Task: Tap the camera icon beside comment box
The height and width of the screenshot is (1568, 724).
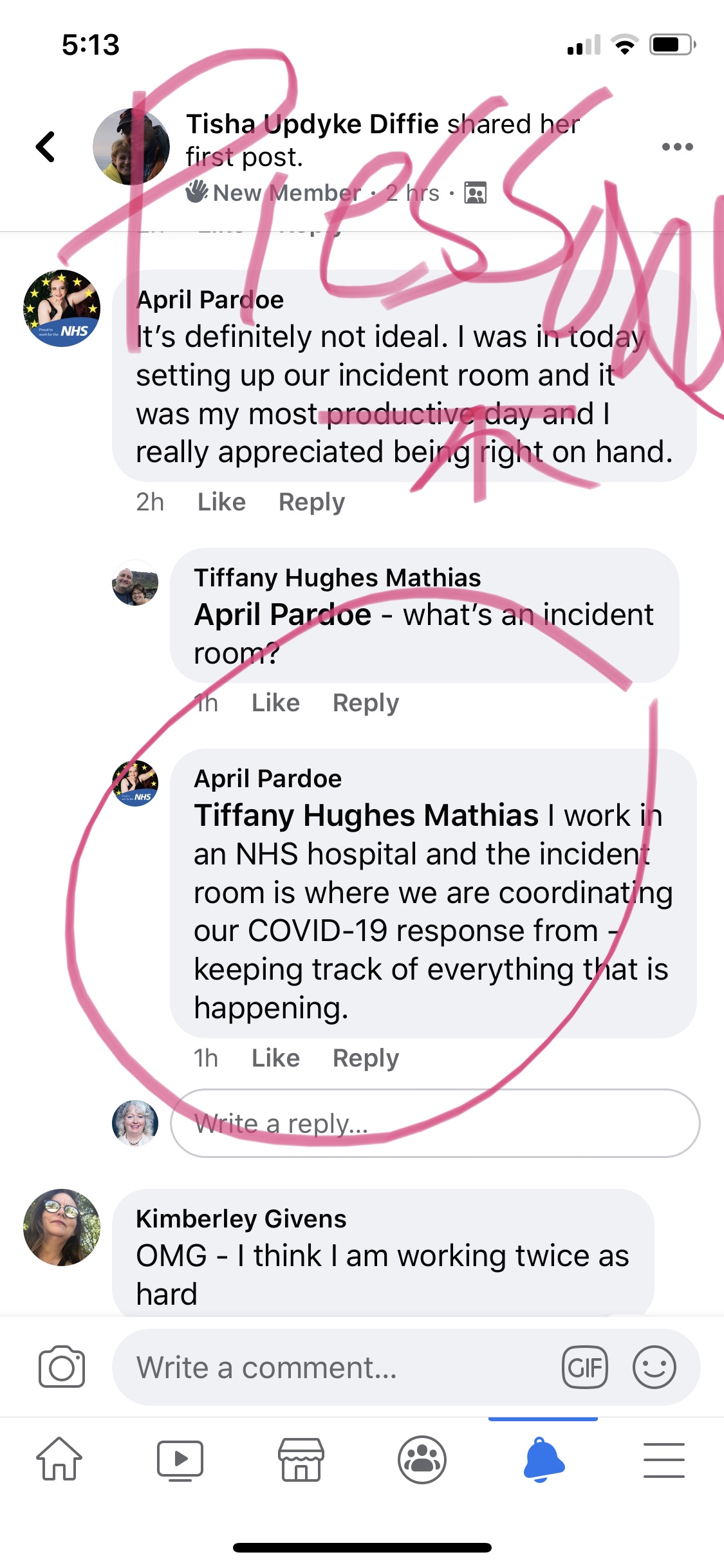Action: (x=62, y=1367)
